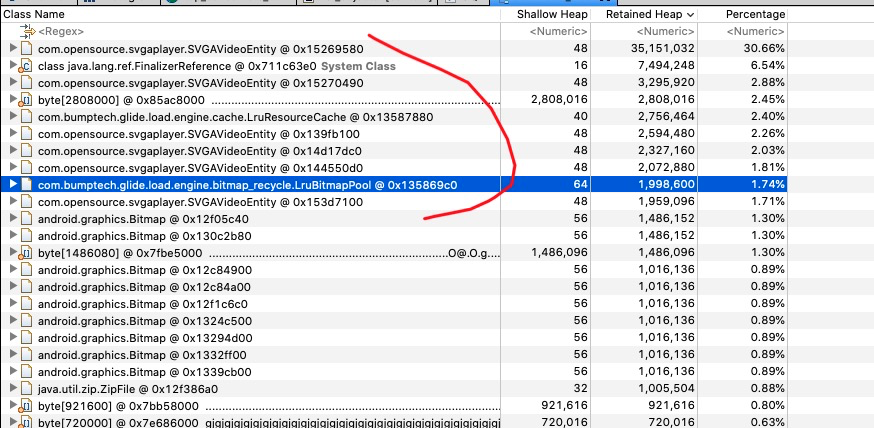Click array icon for byte[921600]
The height and width of the screenshot is (428, 874).
point(27,406)
